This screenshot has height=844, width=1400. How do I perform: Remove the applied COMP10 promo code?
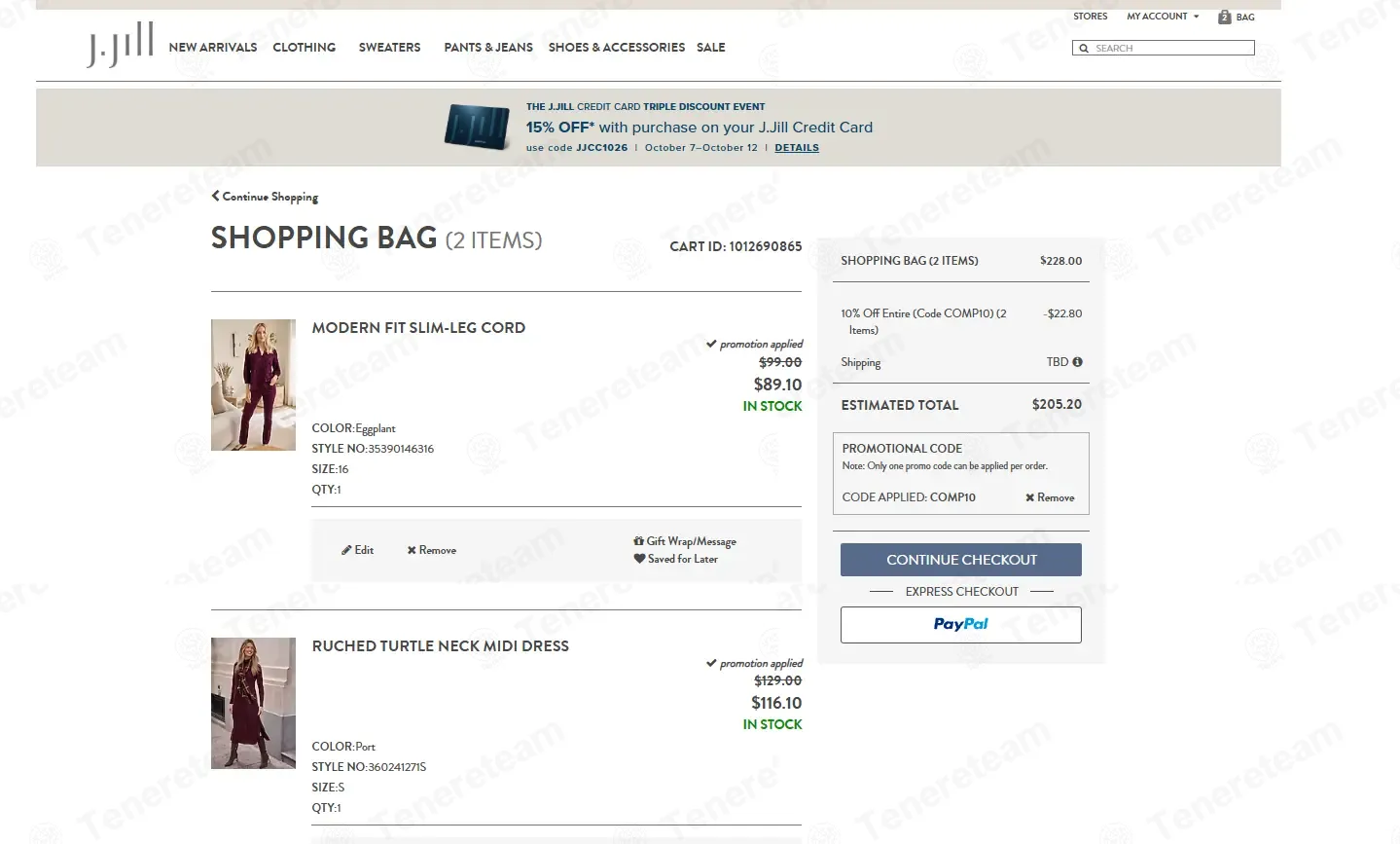[1050, 497]
